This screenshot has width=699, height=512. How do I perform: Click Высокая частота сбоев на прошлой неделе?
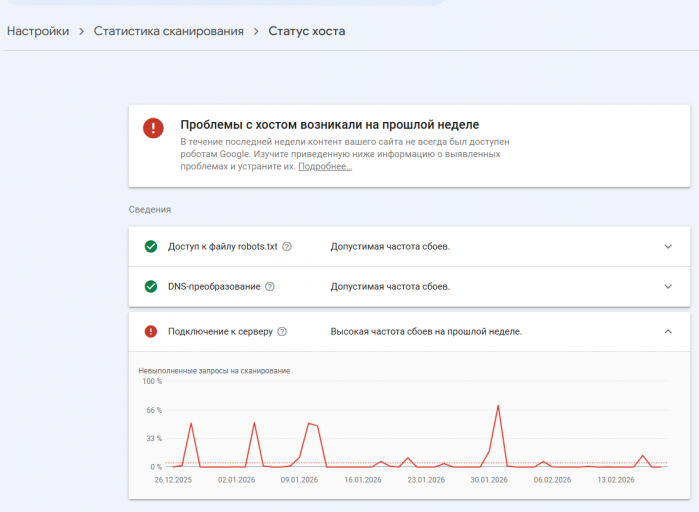[426, 332]
